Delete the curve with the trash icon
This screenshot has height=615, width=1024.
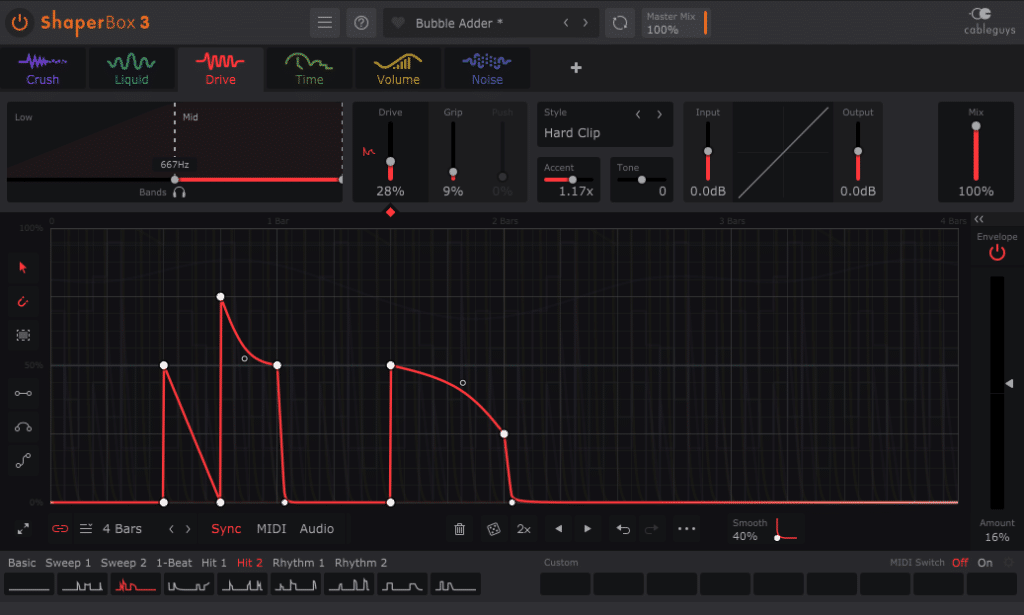[459, 528]
